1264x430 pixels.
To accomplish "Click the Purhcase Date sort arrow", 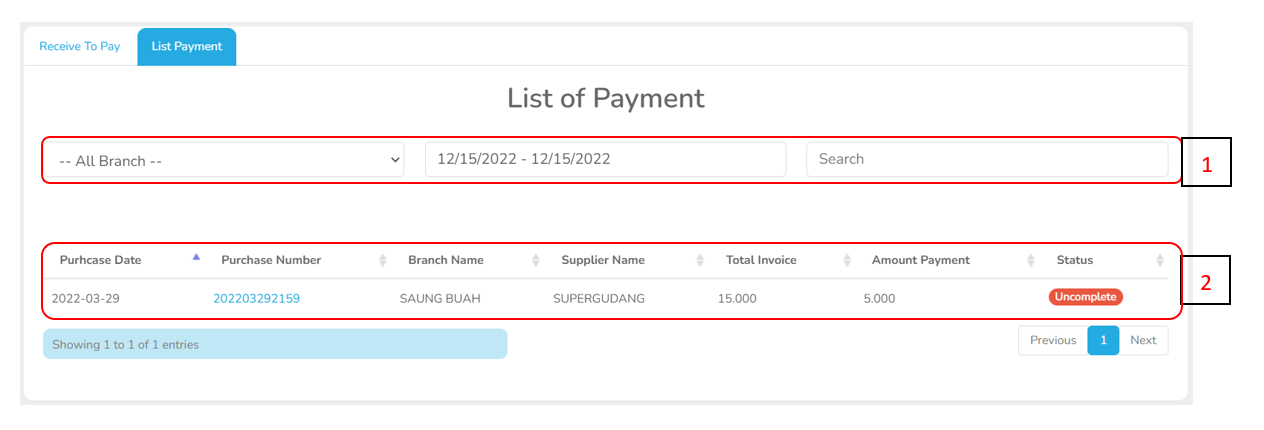I will pyautogui.click(x=196, y=258).
